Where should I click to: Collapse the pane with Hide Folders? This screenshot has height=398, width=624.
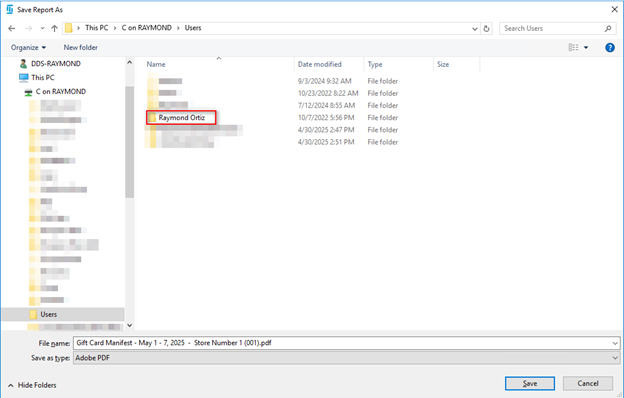(x=32, y=385)
